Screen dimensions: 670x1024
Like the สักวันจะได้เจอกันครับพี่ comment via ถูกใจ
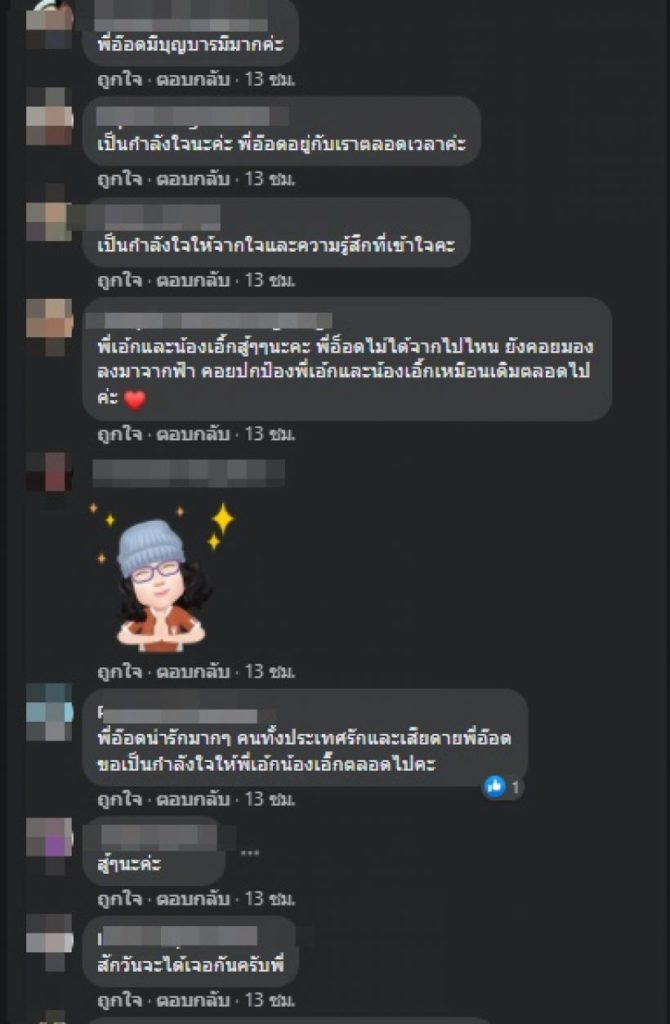(x=120, y=1000)
